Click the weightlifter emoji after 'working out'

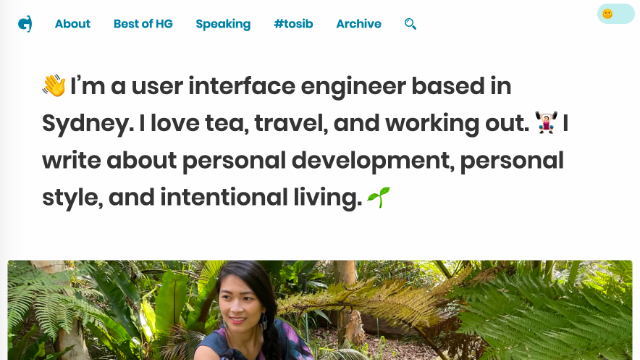click(x=546, y=122)
